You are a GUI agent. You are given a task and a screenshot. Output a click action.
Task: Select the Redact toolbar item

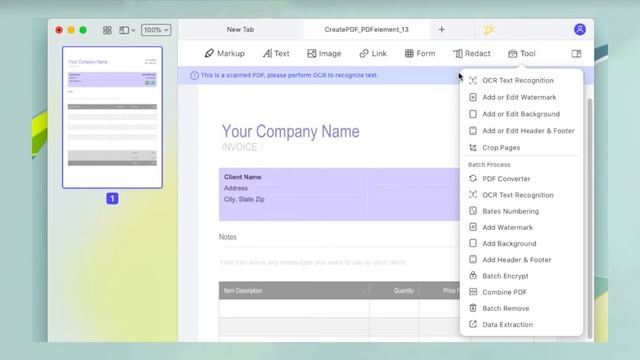(x=471, y=53)
